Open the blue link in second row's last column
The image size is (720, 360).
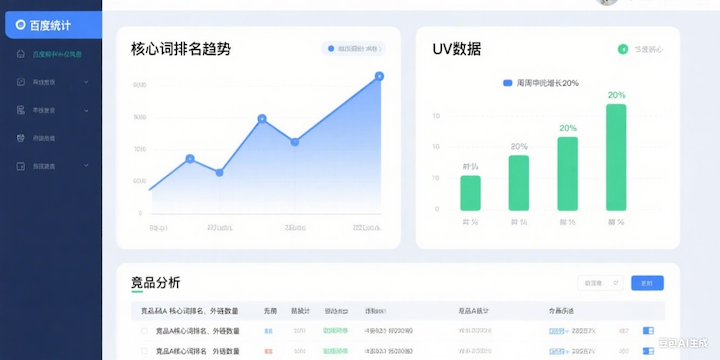point(558,351)
